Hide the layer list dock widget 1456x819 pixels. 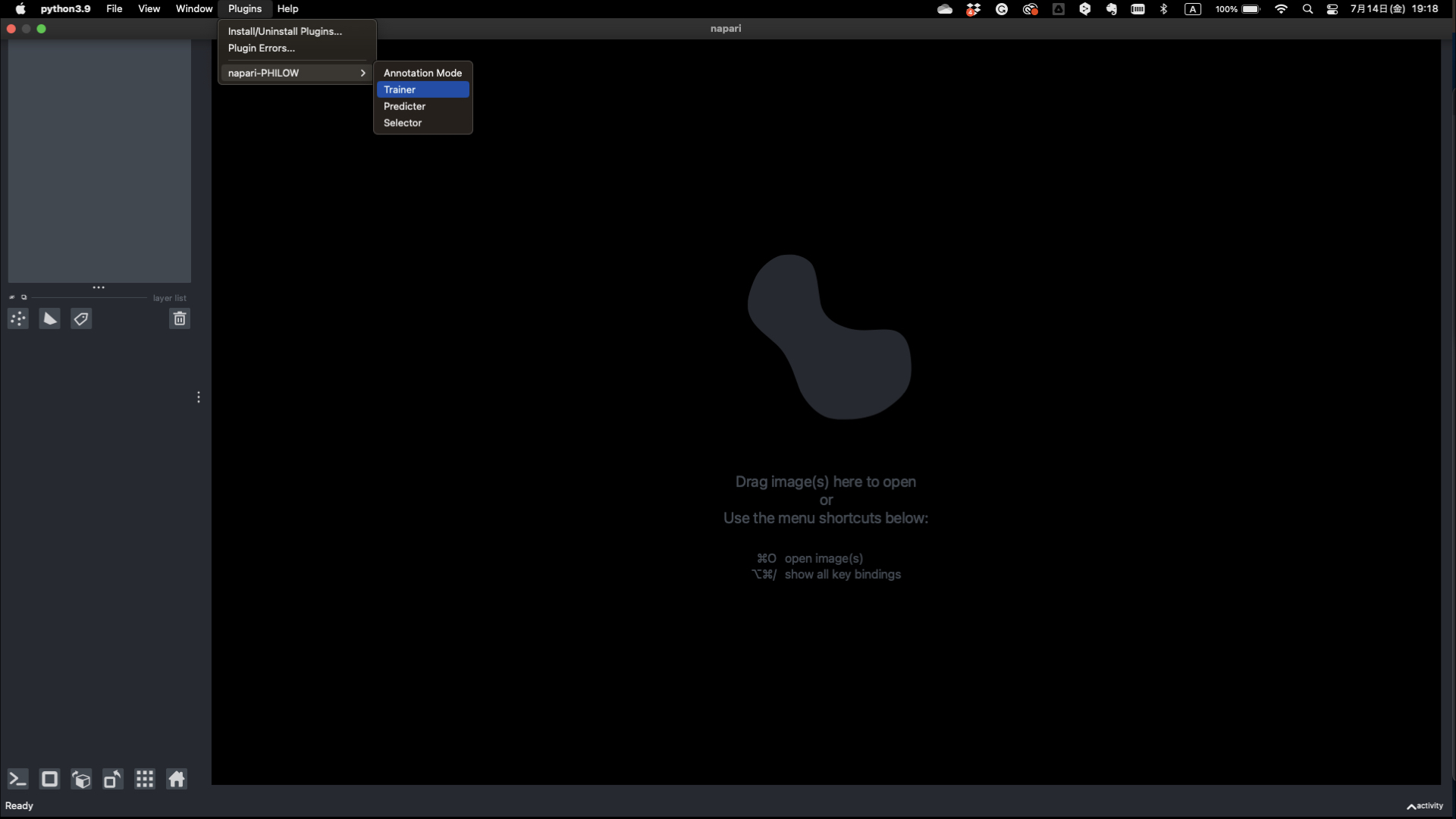12,297
